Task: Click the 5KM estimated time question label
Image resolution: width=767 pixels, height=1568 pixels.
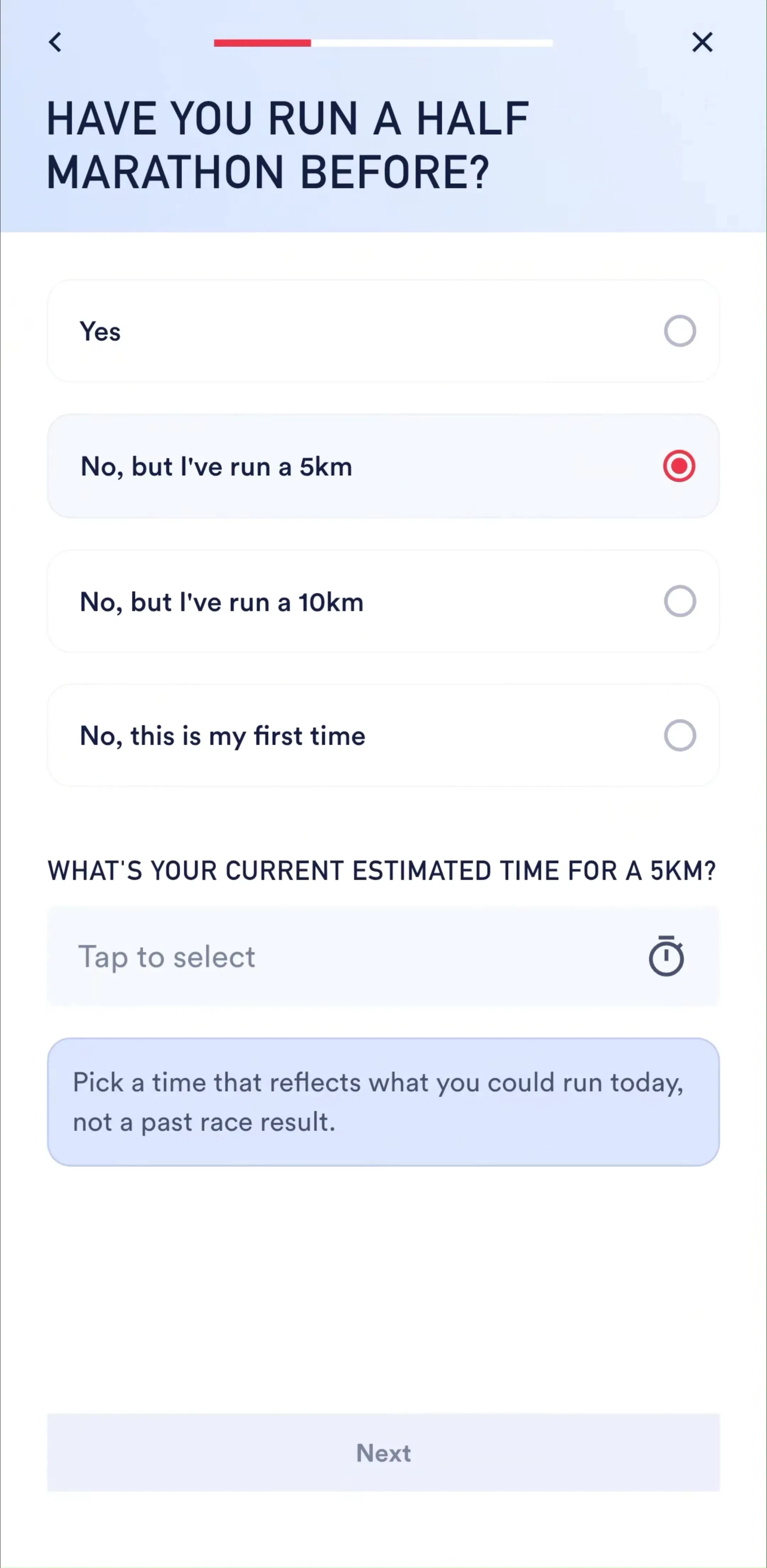Action: pos(381,871)
